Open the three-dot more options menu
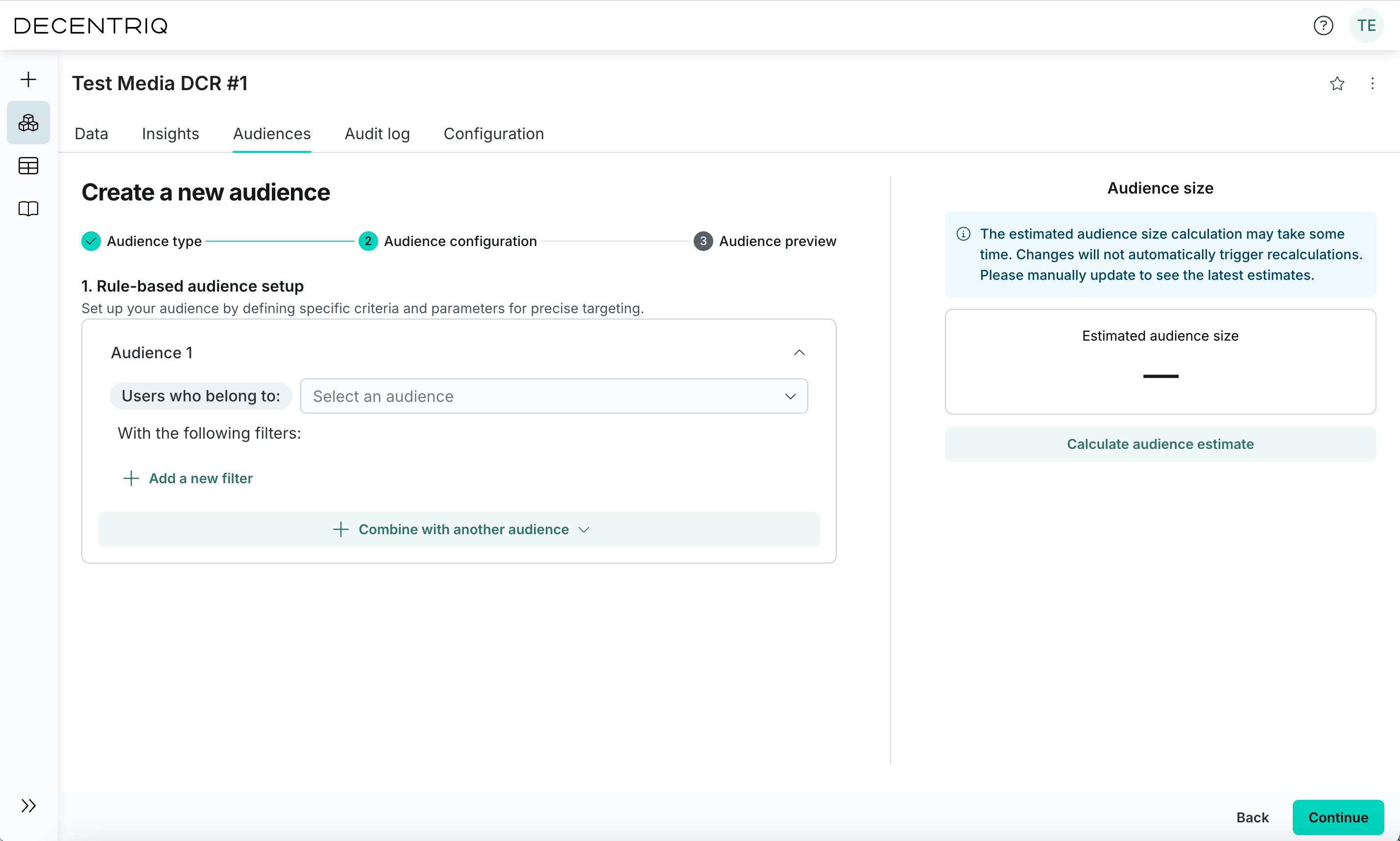 pos(1372,84)
